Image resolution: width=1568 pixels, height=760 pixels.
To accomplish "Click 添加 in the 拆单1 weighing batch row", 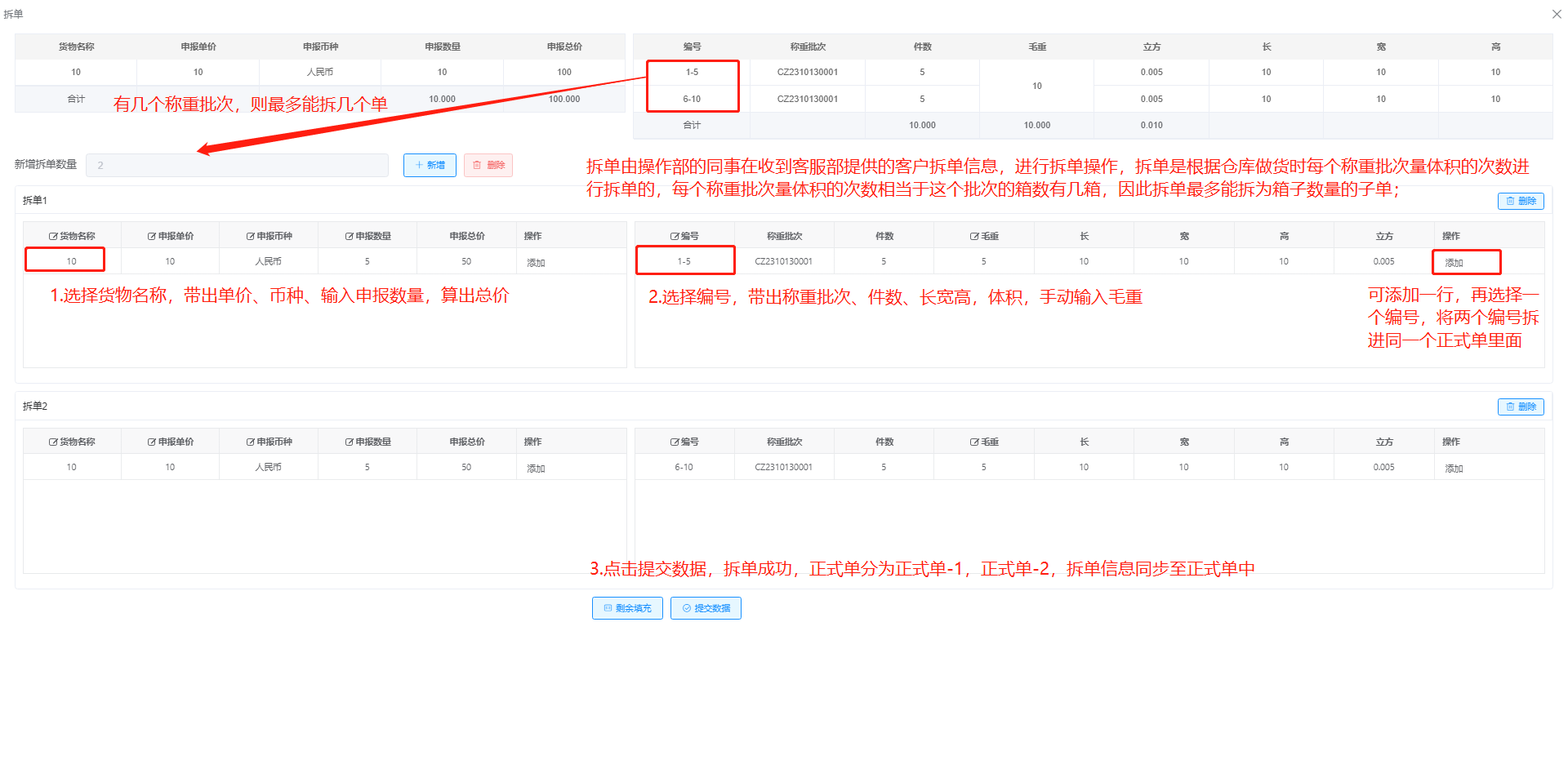I will 1454,263.
